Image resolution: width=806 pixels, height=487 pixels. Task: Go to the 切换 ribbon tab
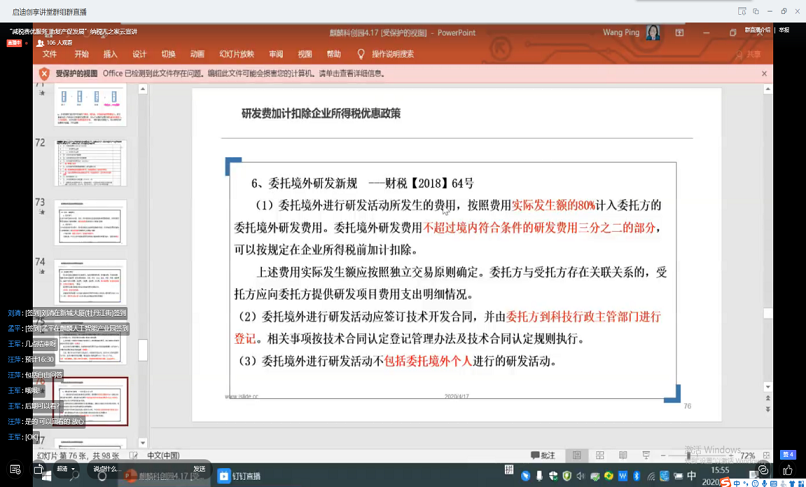pyautogui.click(x=168, y=54)
